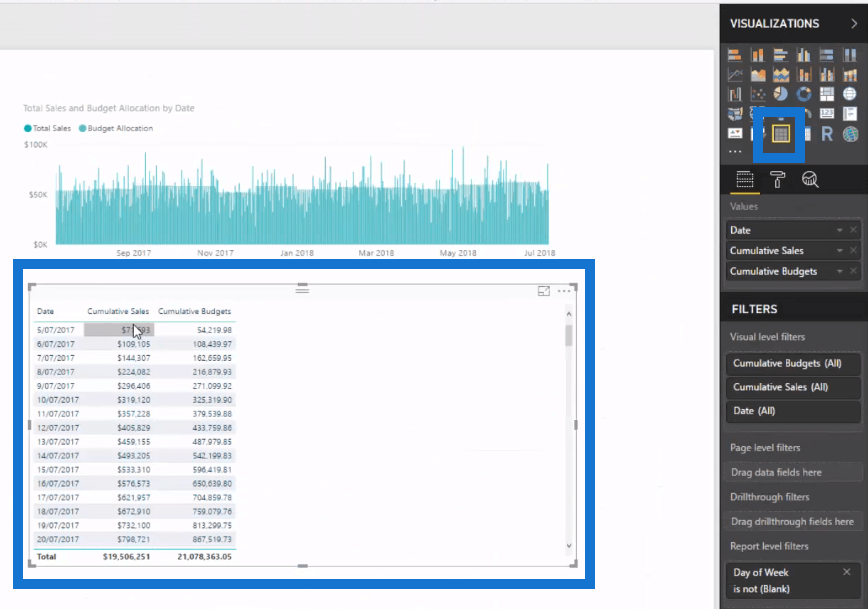Viewport: 868px width, 609px height.
Task: Expand the Date (All) filter
Action: 793,411
